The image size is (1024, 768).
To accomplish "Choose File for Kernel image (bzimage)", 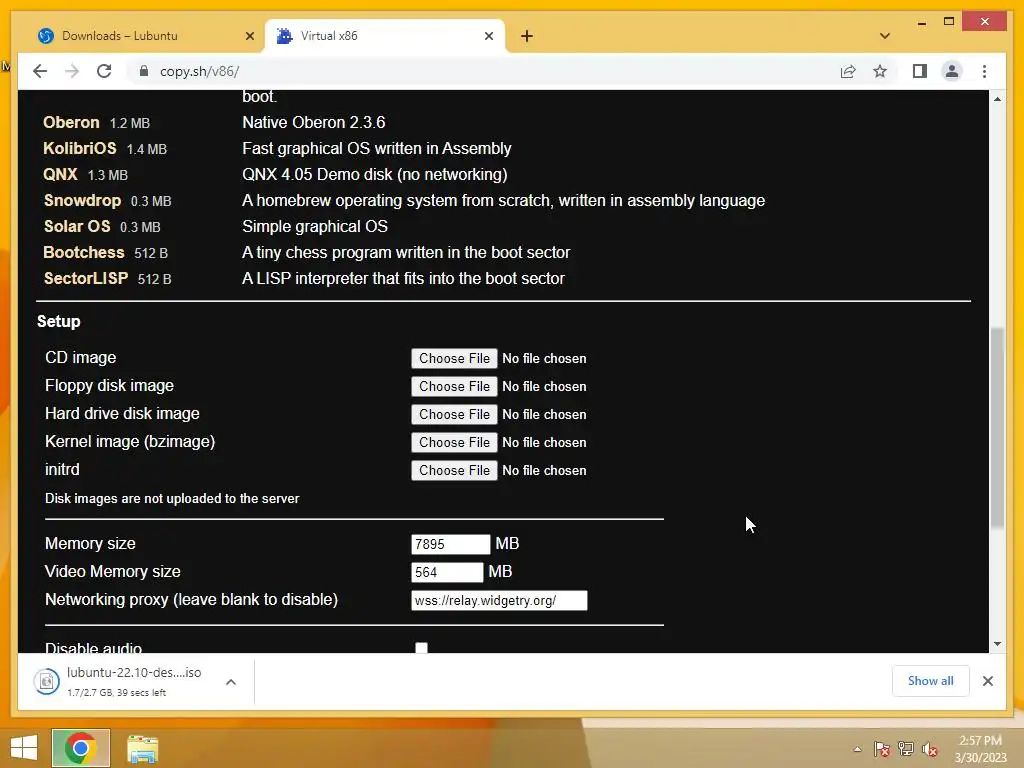I will click(x=455, y=442).
